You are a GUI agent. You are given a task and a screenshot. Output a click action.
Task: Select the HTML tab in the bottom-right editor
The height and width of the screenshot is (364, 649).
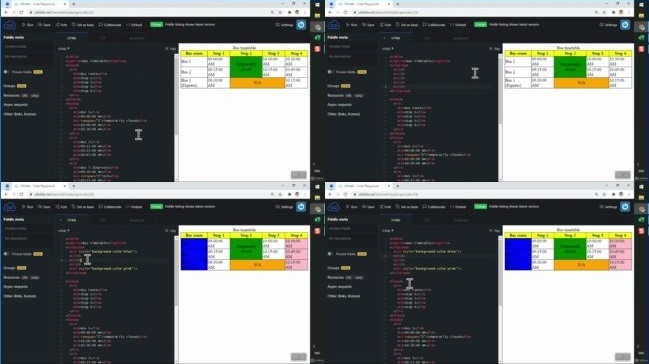click(x=396, y=220)
